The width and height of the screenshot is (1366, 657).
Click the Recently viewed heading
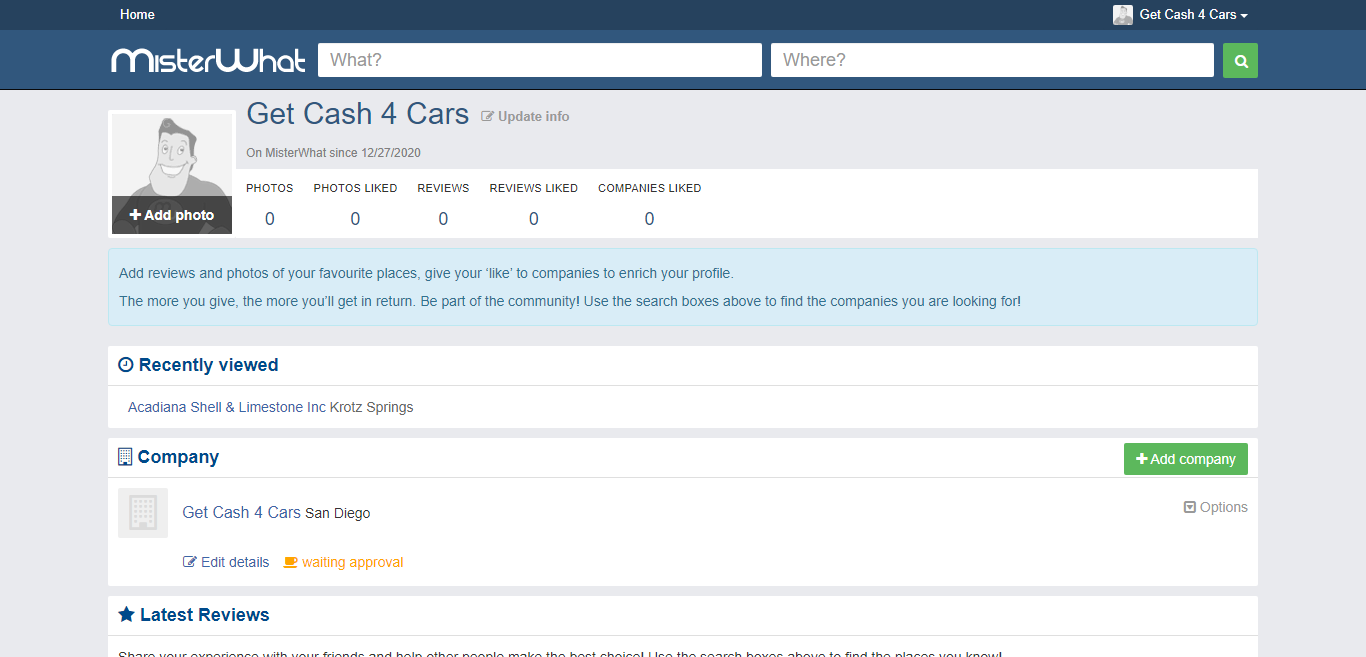point(209,365)
